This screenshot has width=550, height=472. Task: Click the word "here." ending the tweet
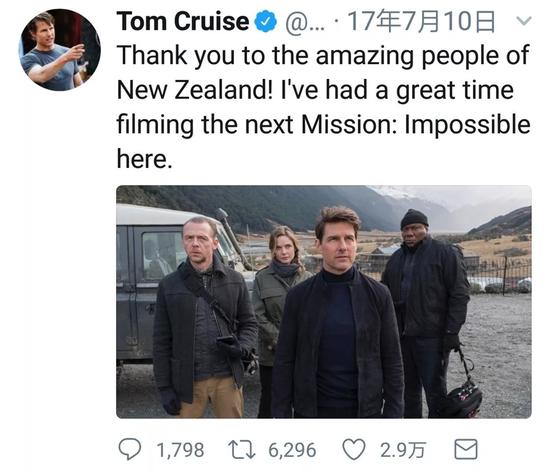tap(145, 159)
